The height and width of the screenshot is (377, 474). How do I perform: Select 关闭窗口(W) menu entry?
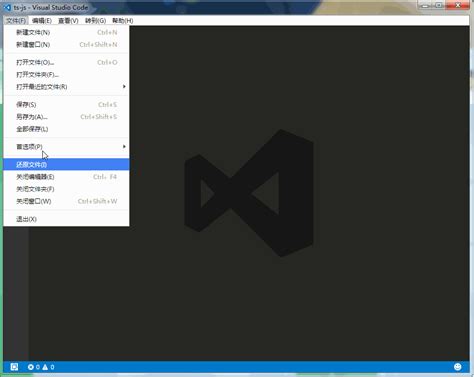[66, 201]
